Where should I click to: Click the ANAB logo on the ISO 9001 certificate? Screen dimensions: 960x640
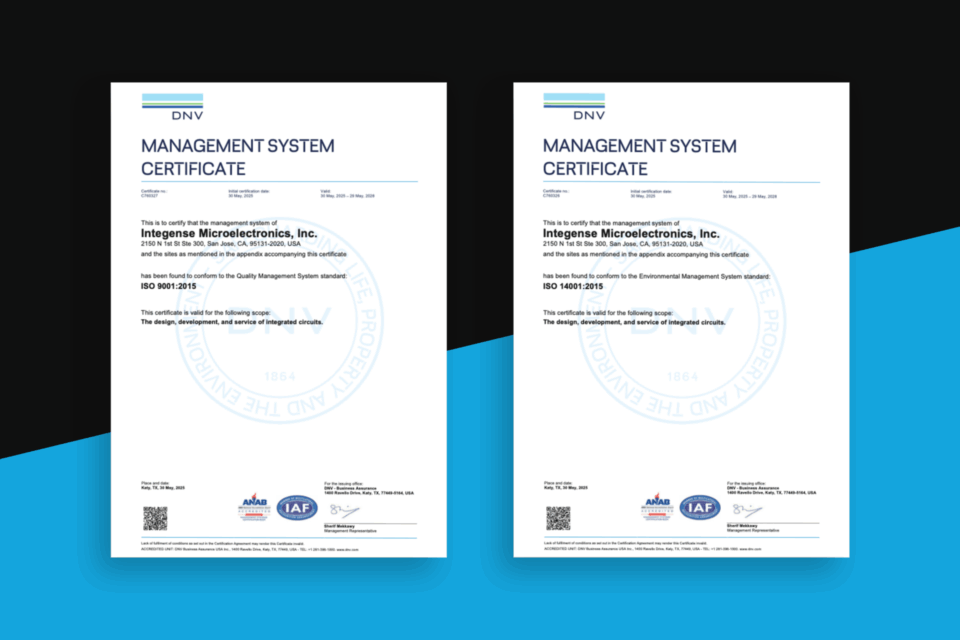tap(255, 507)
